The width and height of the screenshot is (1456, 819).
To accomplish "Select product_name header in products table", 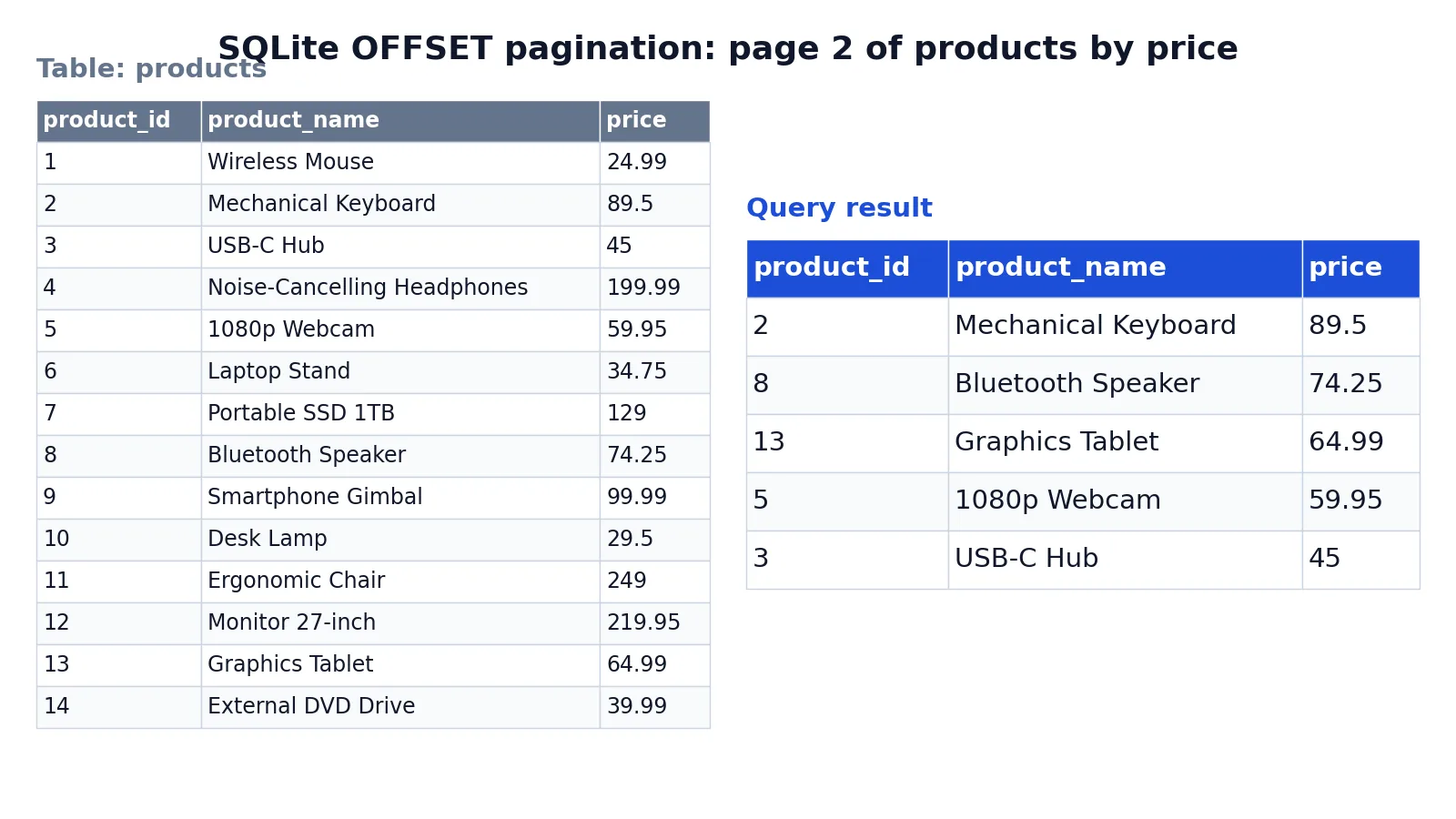I will tap(400, 121).
